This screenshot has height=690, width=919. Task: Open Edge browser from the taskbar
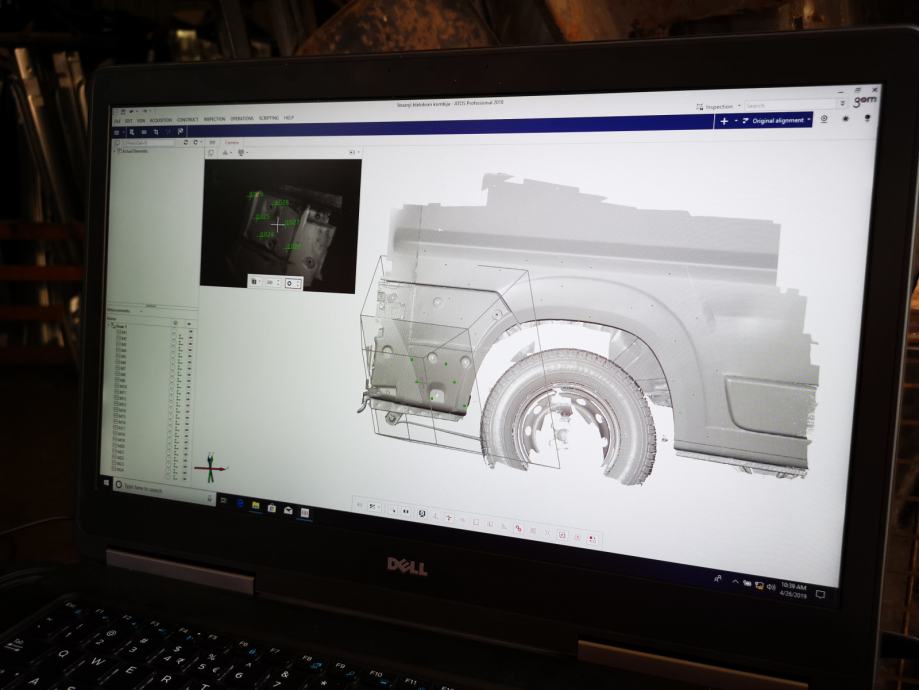pos(240,504)
